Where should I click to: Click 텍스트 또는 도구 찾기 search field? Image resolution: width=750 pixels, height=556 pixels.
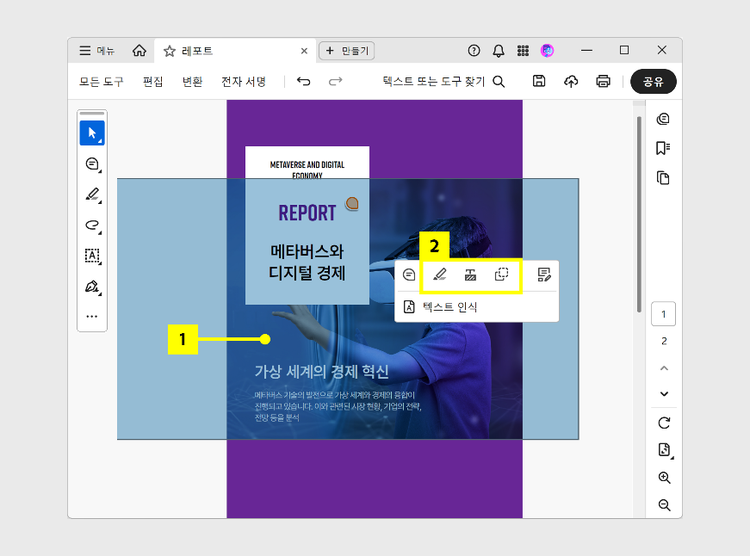(443, 81)
